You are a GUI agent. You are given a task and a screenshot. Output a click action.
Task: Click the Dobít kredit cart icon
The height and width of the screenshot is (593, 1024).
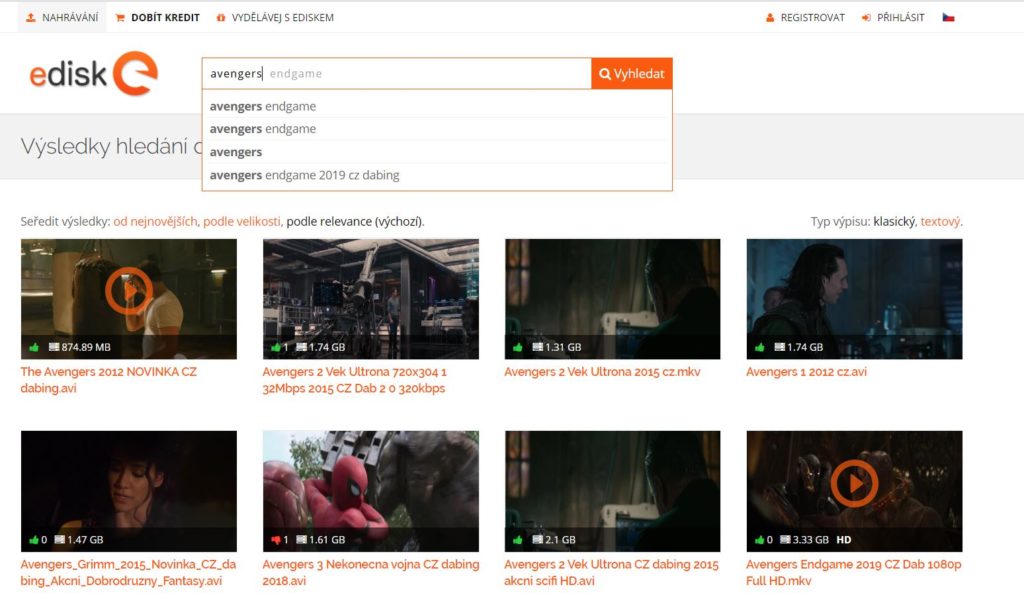(x=120, y=18)
